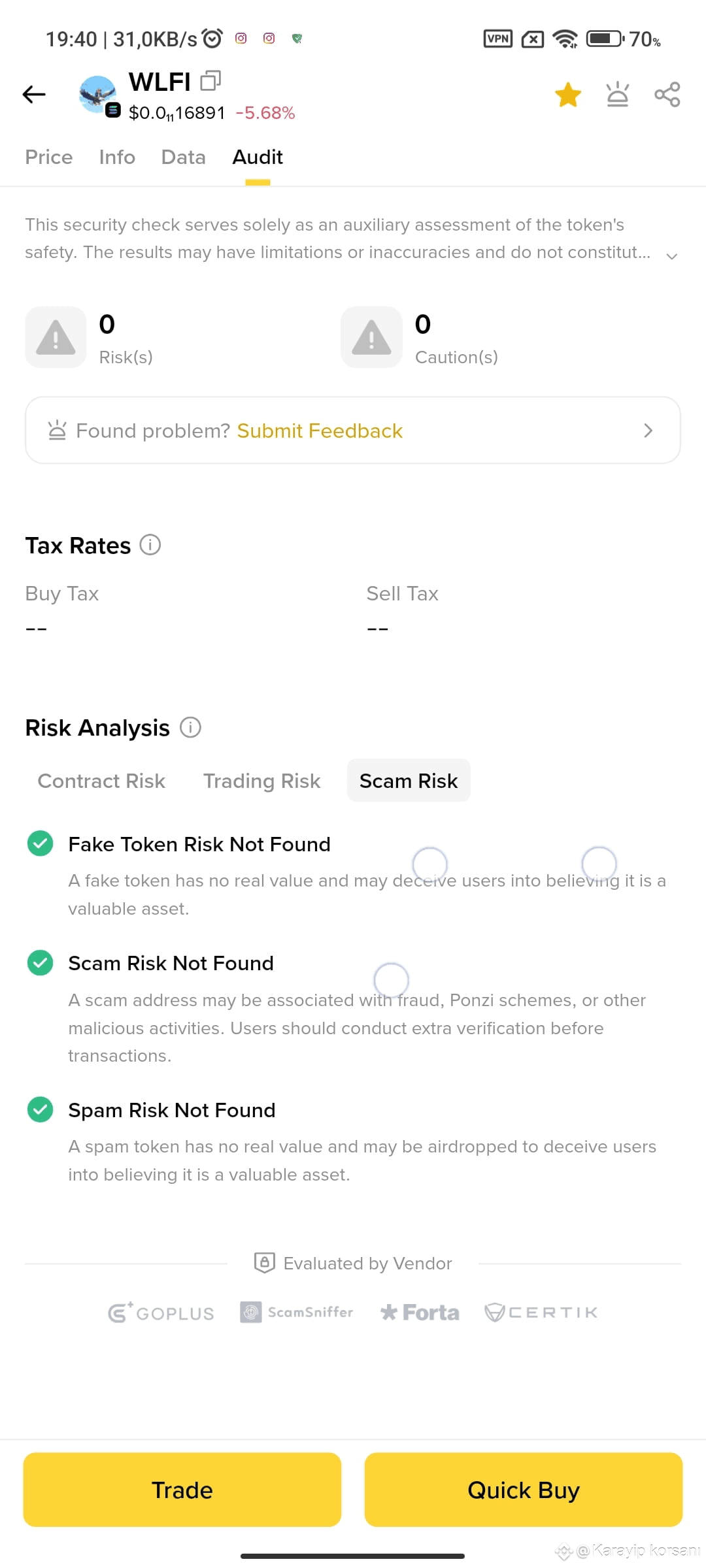The image size is (706, 1568).
Task: Open Risk Analysis info icon
Action: point(190,727)
